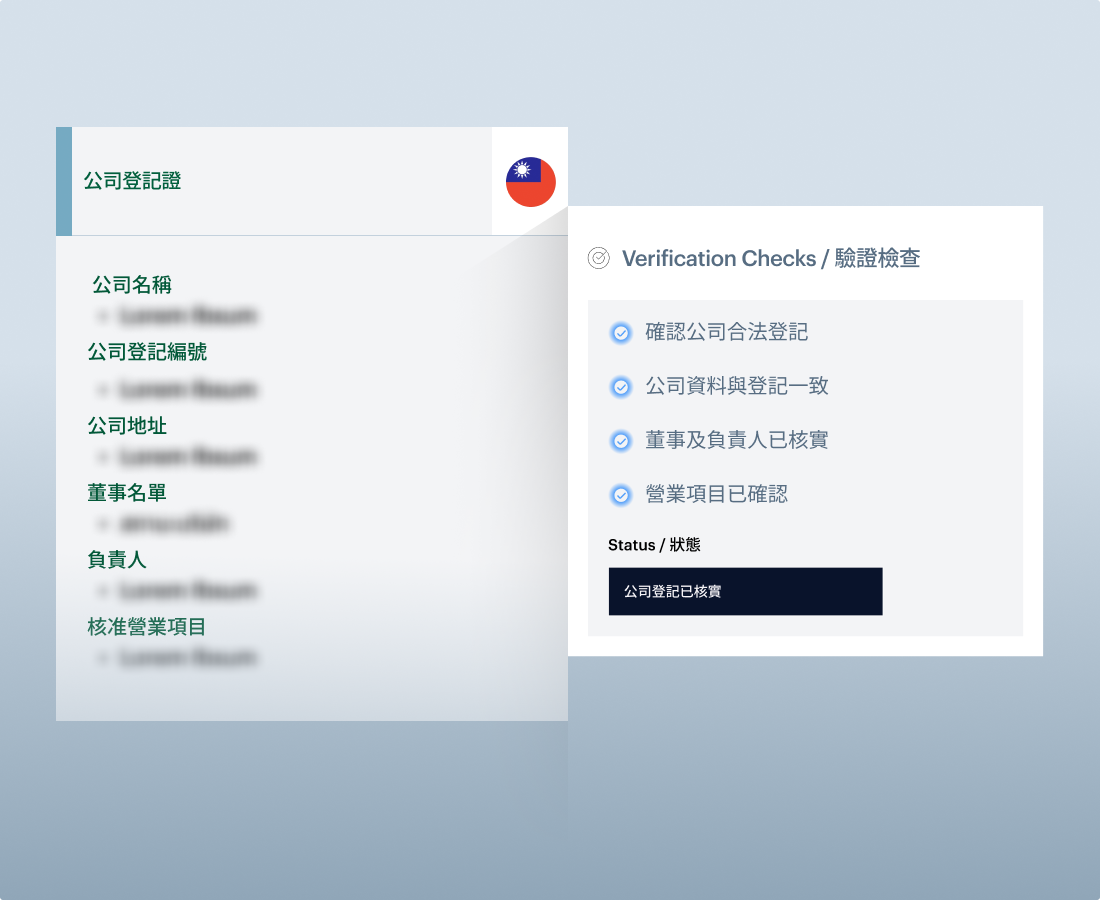Click the blue accent bar beside 公司登記證
The width and height of the screenshot is (1100, 900).
click(x=64, y=181)
